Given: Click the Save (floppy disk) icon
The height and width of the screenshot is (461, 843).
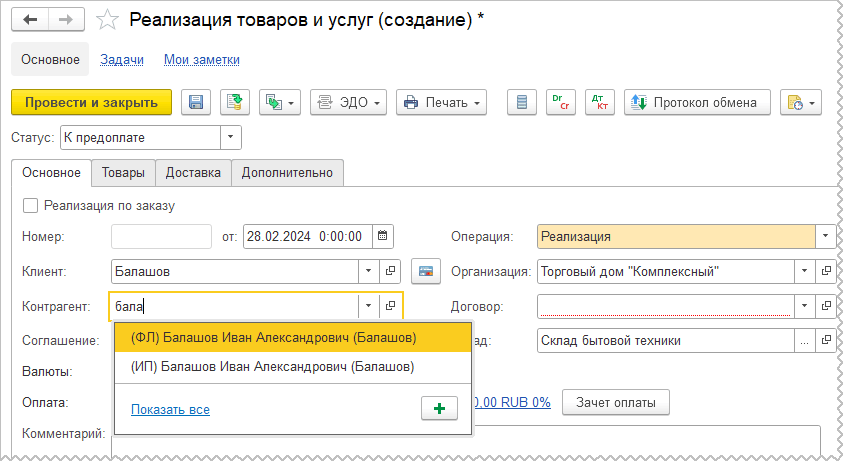Looking at the screenshot, I should pyautogui.click(x=196, y=102).
